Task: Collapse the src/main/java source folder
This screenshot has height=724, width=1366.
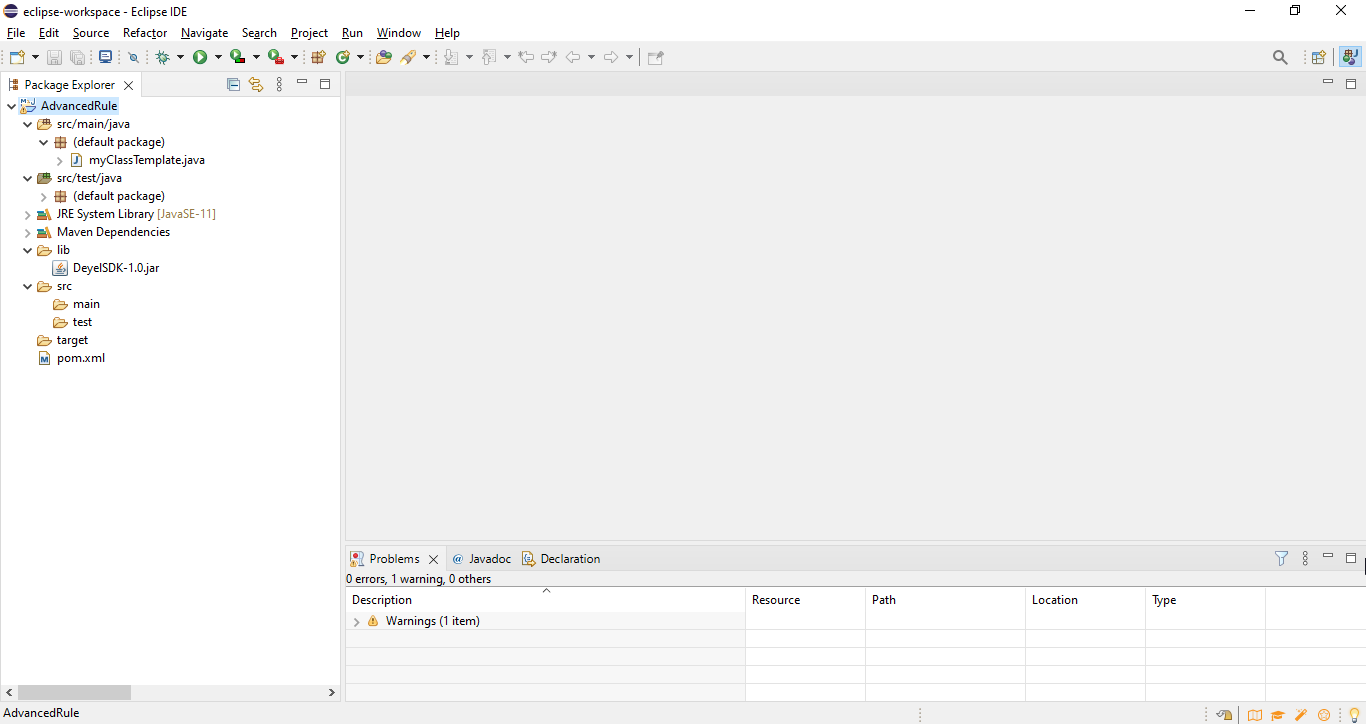Action: click(x=27, y=124)
